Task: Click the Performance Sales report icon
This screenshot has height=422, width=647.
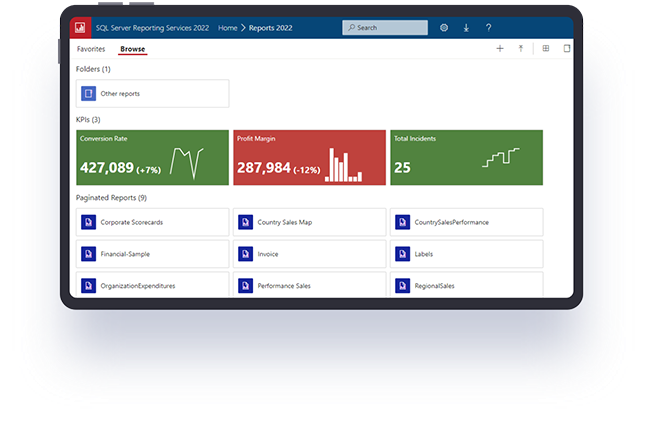Action: tap(246, 286)
